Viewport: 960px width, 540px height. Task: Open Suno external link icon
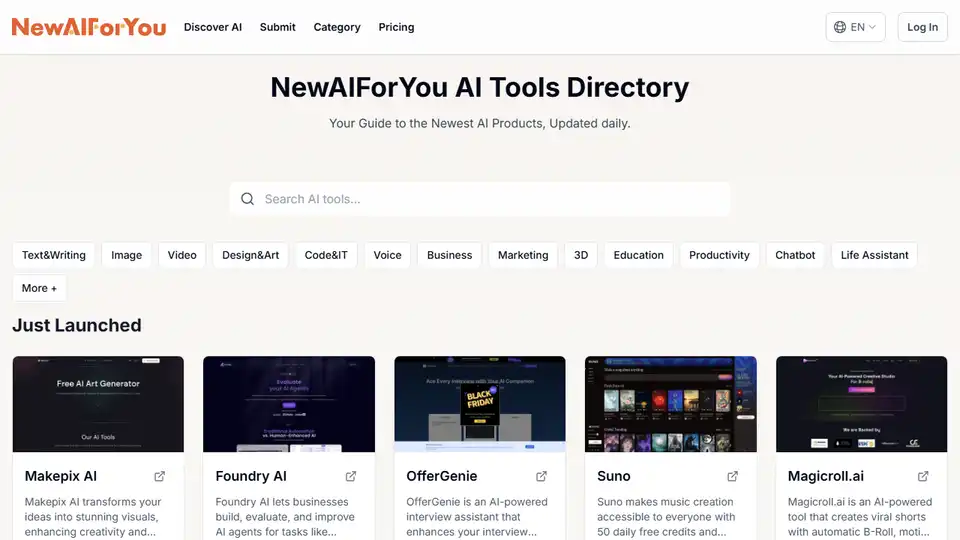[x=732, y=476]
